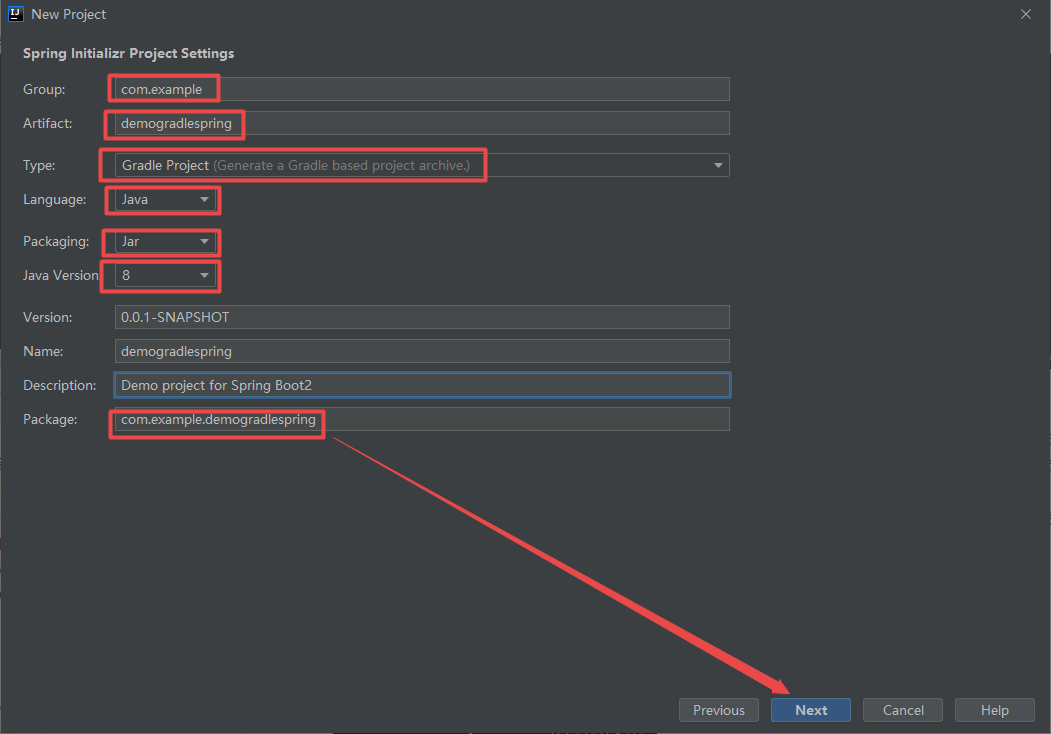
Task: Open the Java Version dropdown showing 8
Action: [165, 276]
